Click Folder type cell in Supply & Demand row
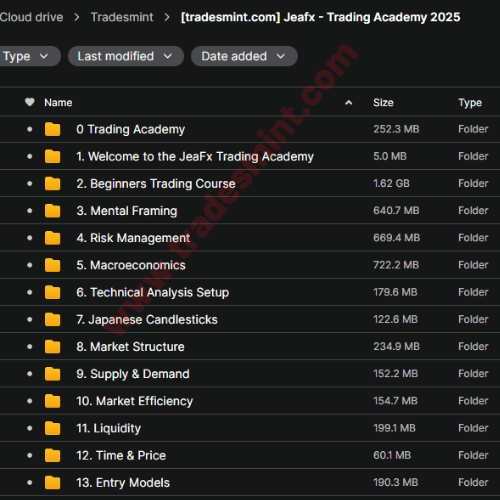This screenshot has height=500, width=500. coord(473,374)
